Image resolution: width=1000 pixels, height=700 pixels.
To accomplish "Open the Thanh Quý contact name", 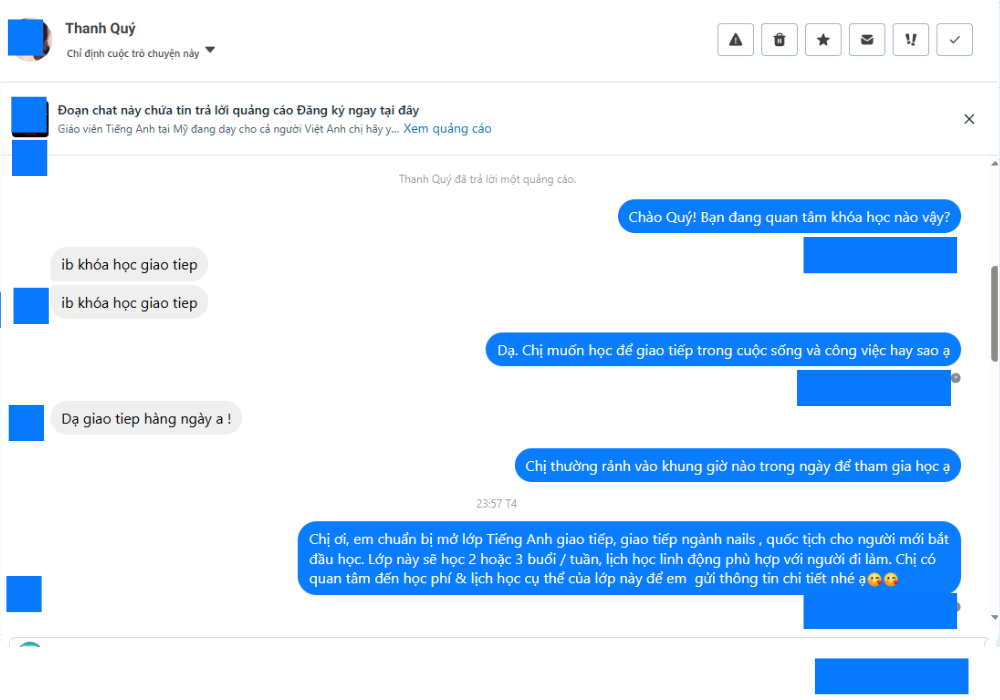I will point(100,29).
